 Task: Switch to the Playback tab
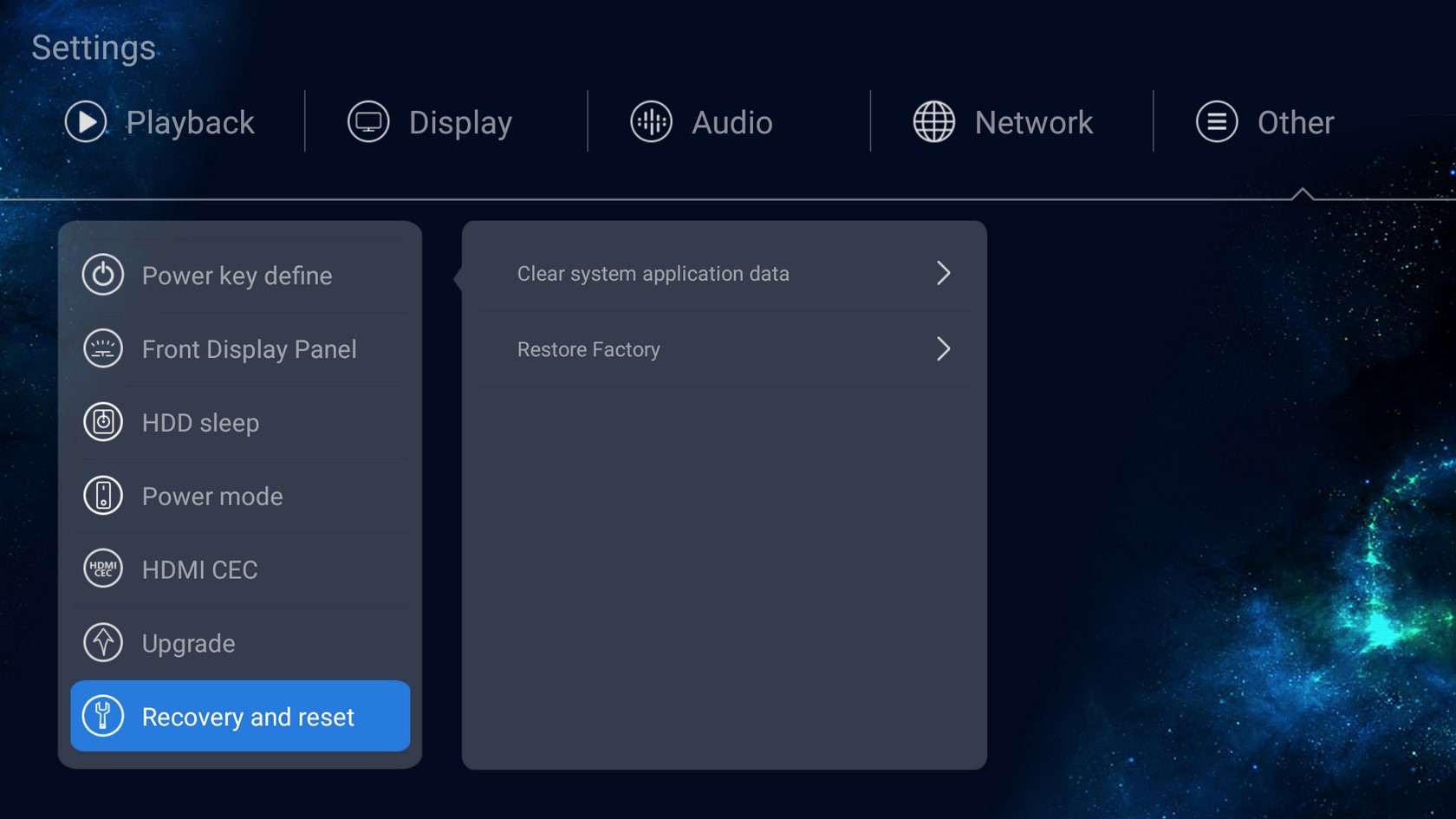(160, 122)
